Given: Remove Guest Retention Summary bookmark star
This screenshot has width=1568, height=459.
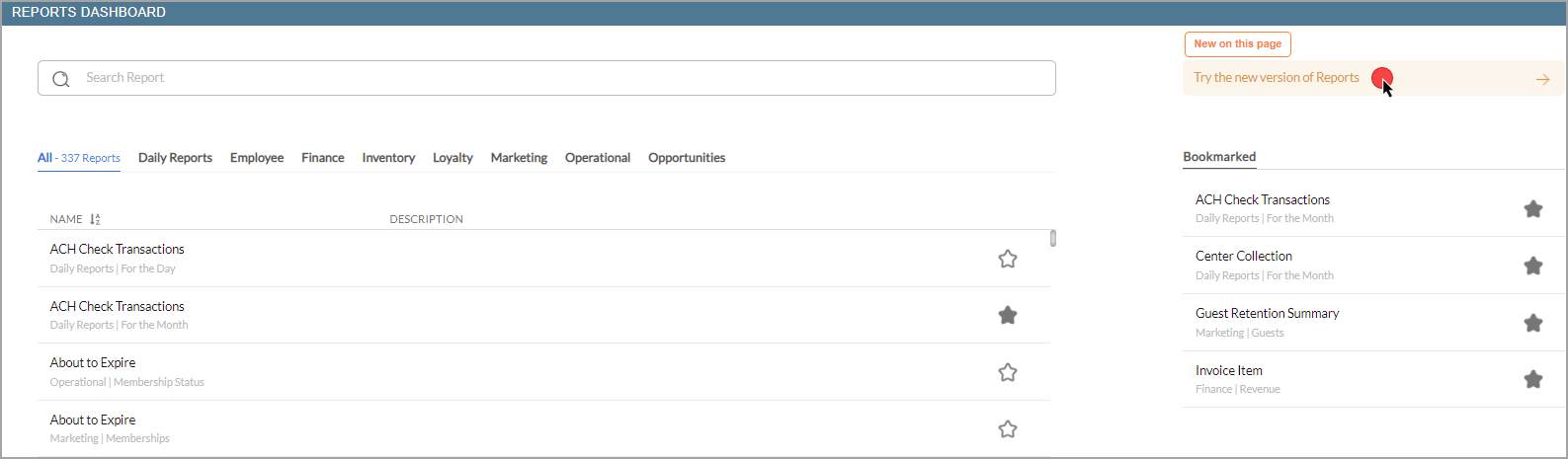Looking at the screenshot, I should [x=1532, y=323].
